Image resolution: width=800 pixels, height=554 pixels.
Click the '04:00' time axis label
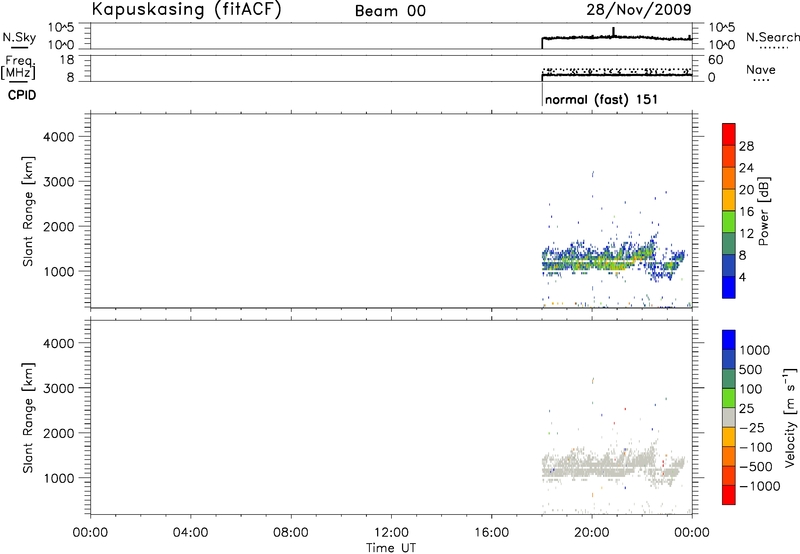[190, 533]
